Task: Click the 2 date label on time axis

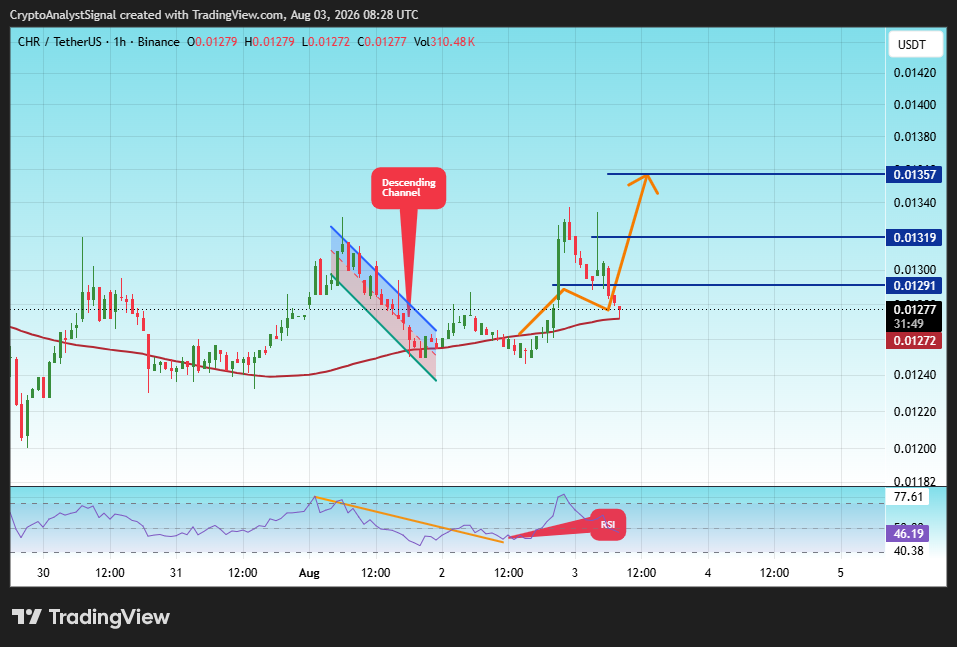Action: click(442, 573)
